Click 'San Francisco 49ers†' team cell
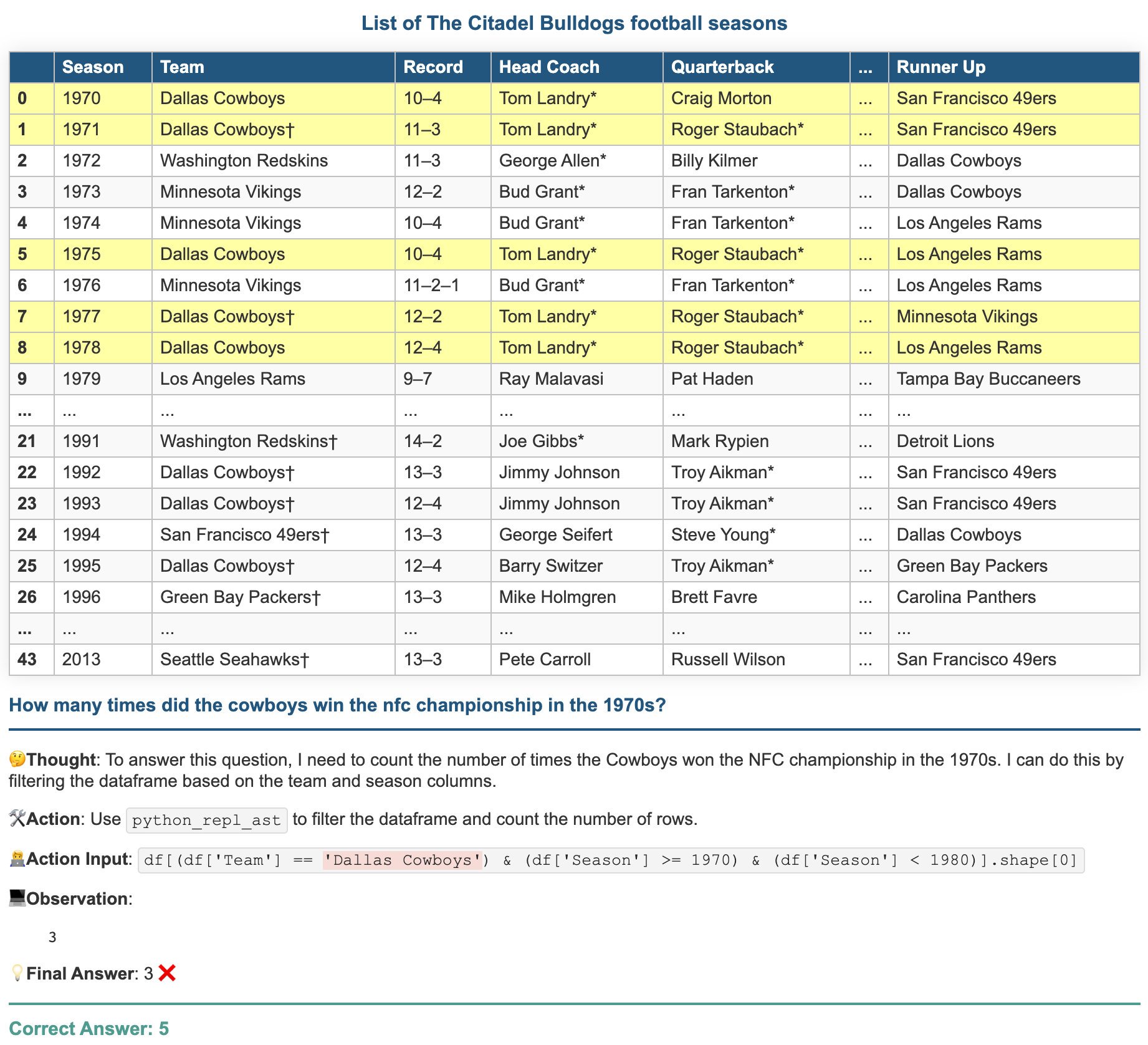The image size is (1148, 1045). pos(274,535)
